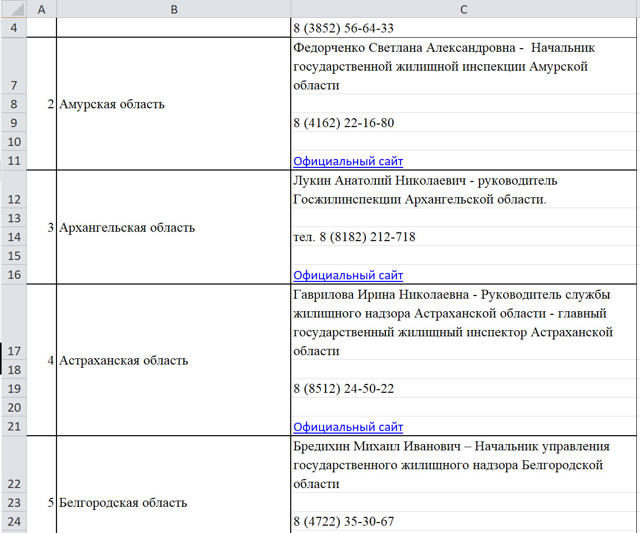
Task: Click cell with phone 8 (3852) 56-64-33
Action: tap(464, 28)
